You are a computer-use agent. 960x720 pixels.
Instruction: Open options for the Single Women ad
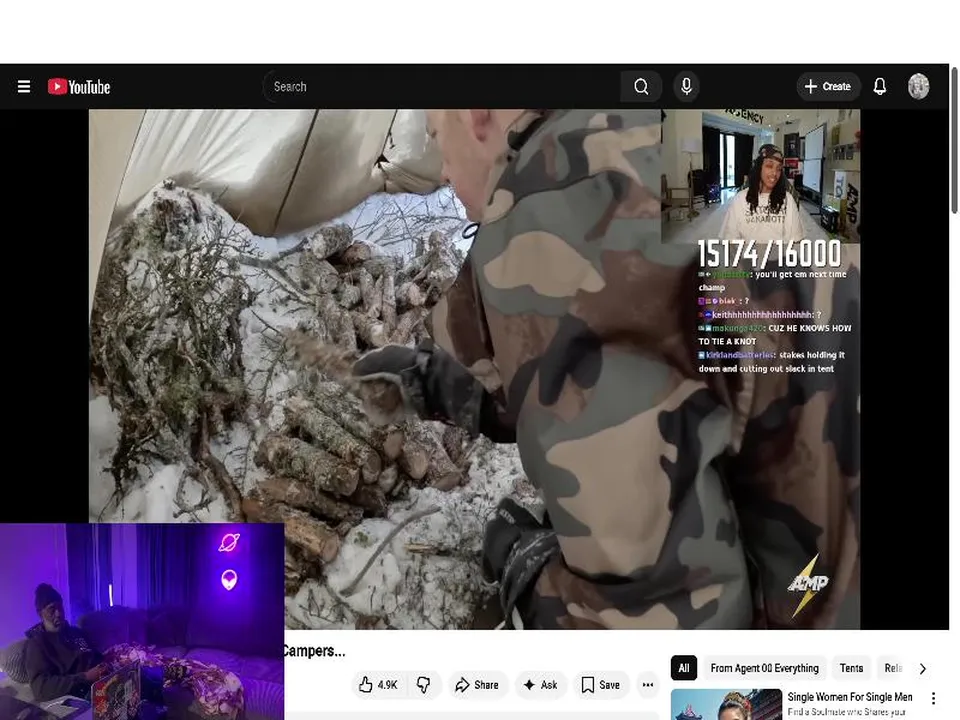click(x=933, y=698)
